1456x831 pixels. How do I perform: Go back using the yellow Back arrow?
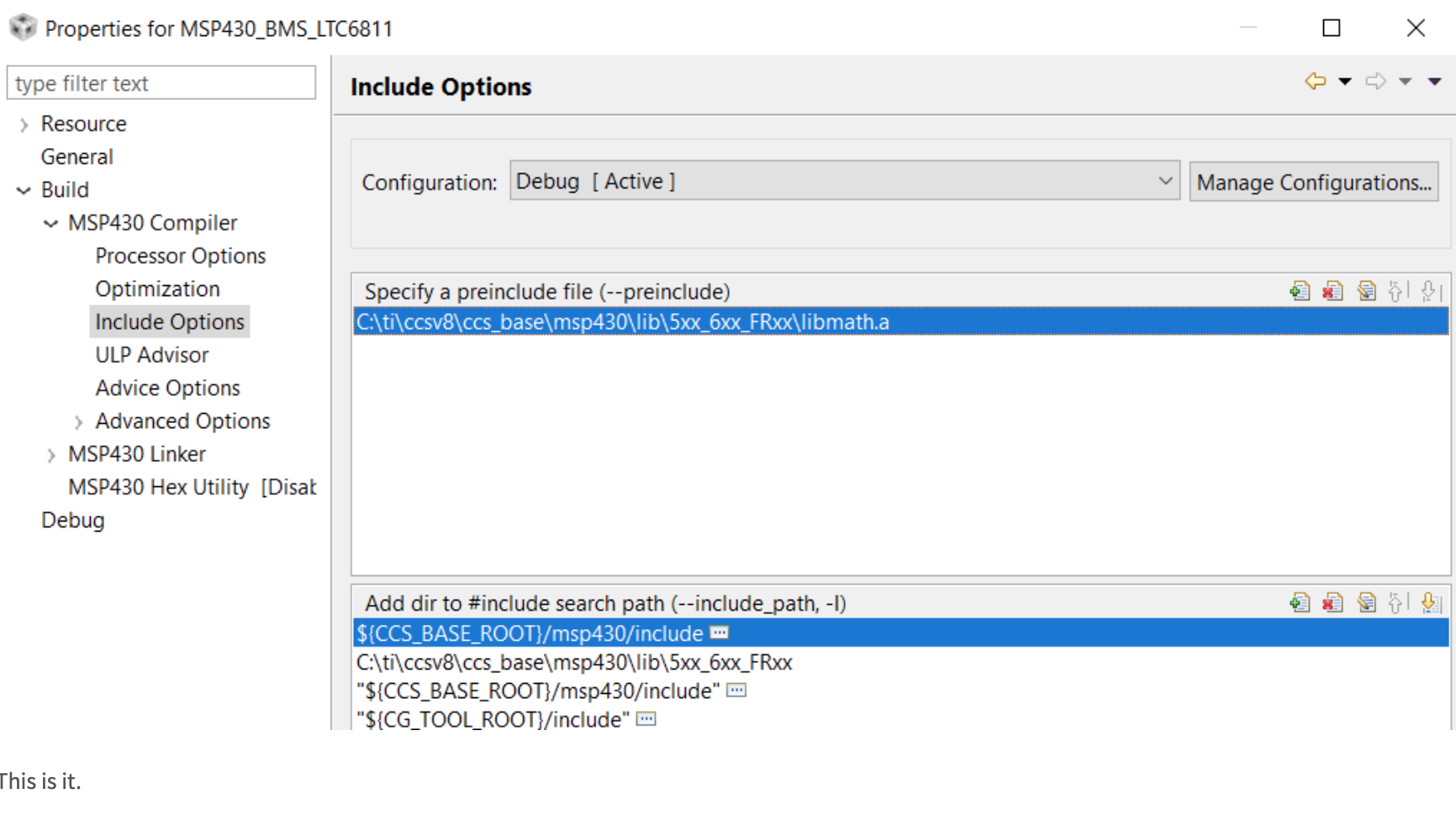point(1316,82)
